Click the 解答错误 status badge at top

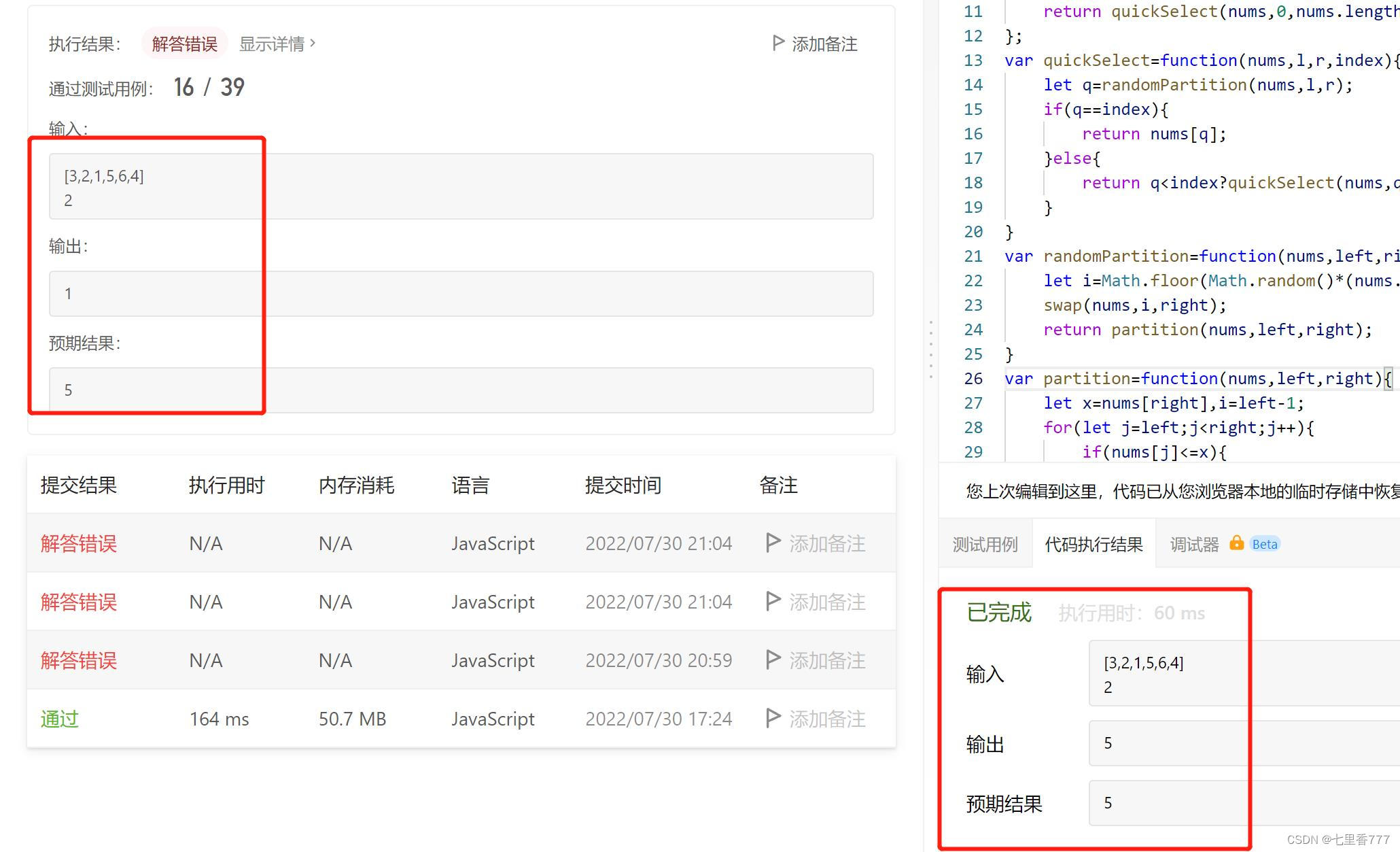pyautogui.click(x=184, y=44)
